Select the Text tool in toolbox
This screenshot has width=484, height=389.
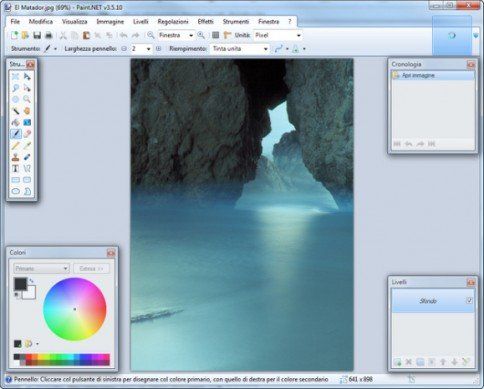click(x=15, y=168)
